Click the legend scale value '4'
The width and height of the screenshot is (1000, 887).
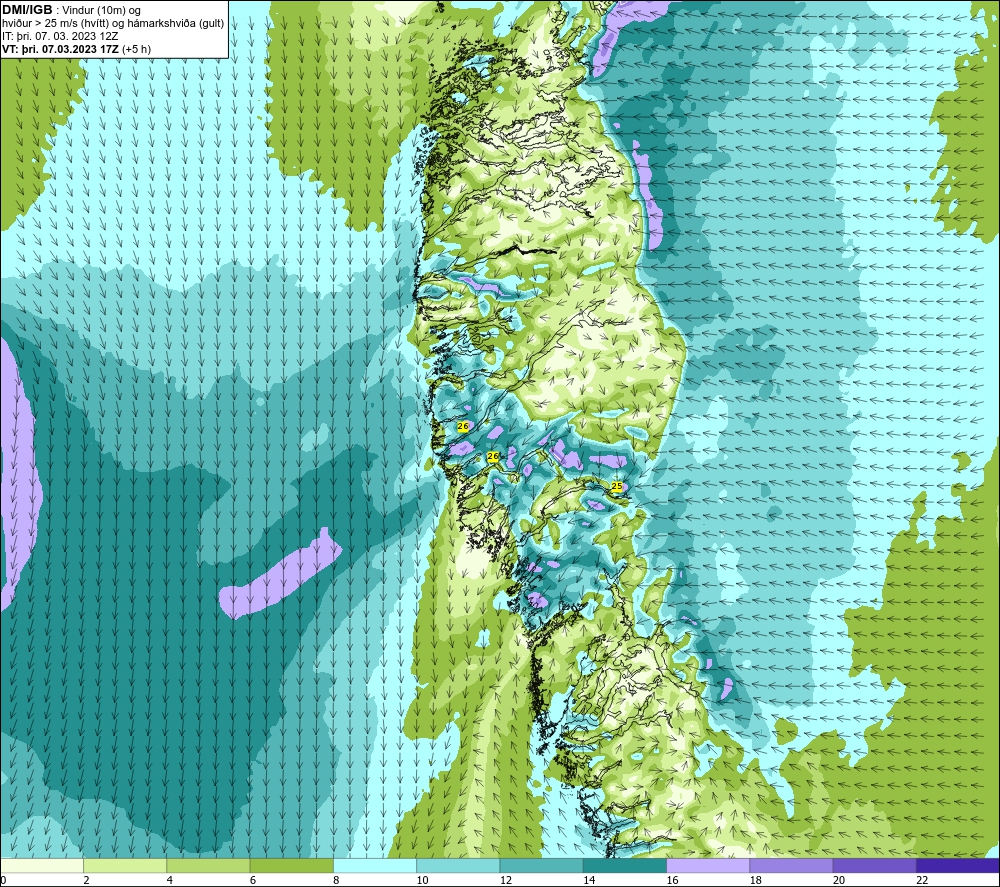[170, 880]
